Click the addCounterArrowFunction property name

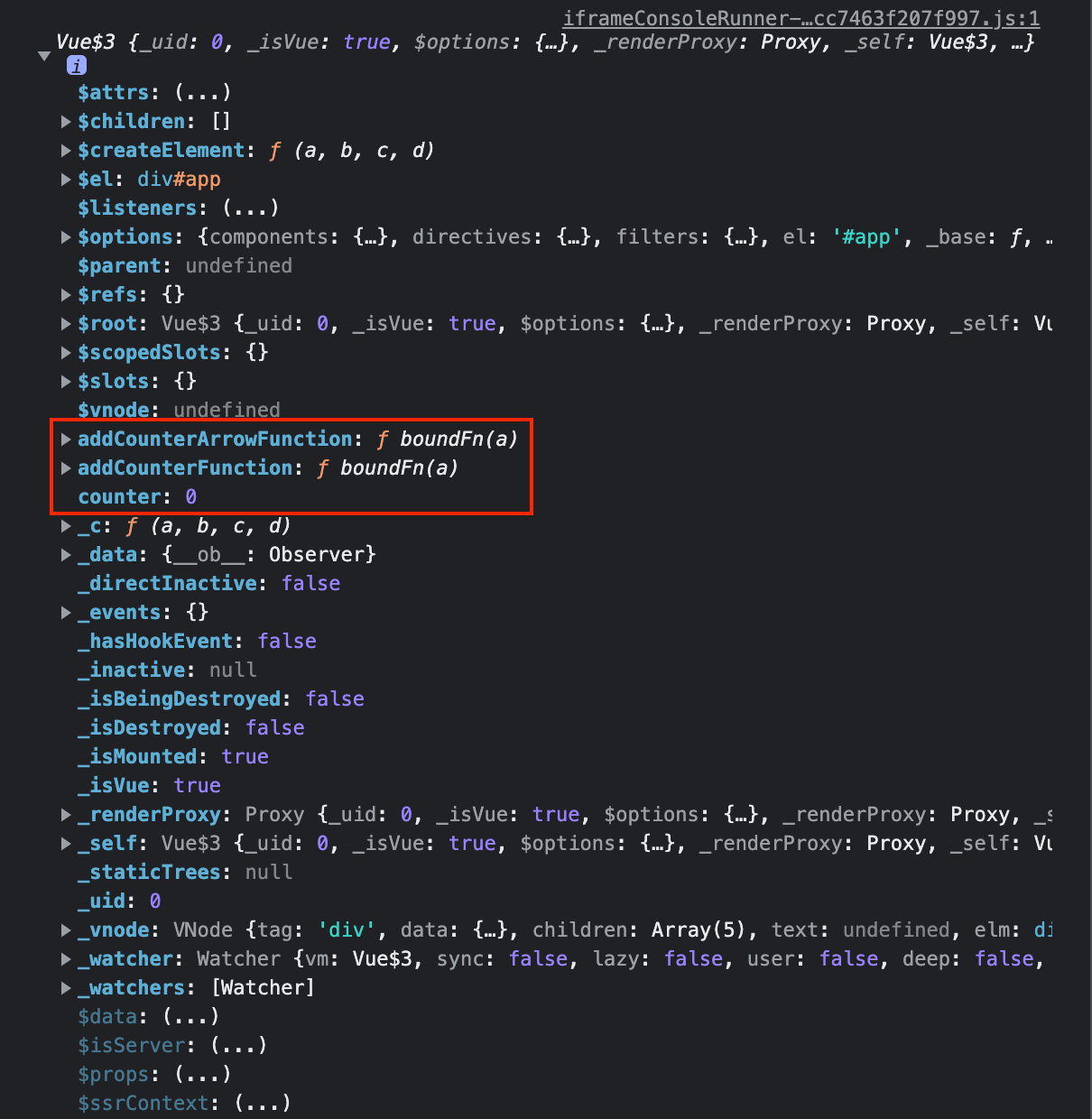(215, 439)
